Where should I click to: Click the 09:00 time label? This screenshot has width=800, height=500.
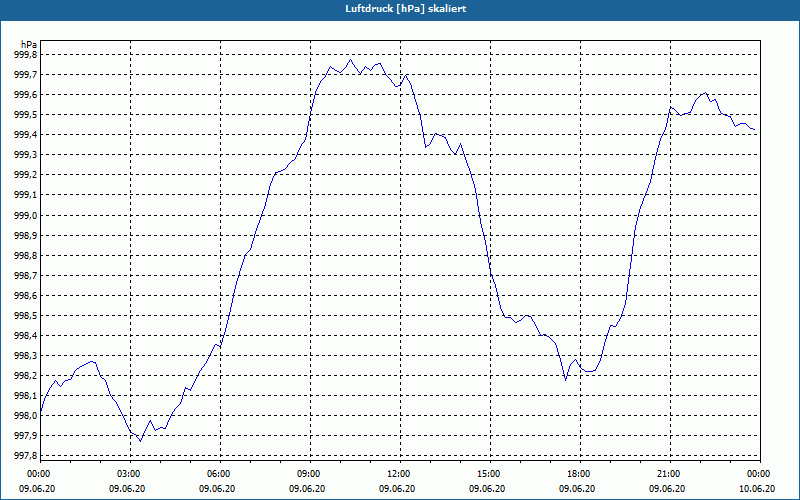click(307, 474)
